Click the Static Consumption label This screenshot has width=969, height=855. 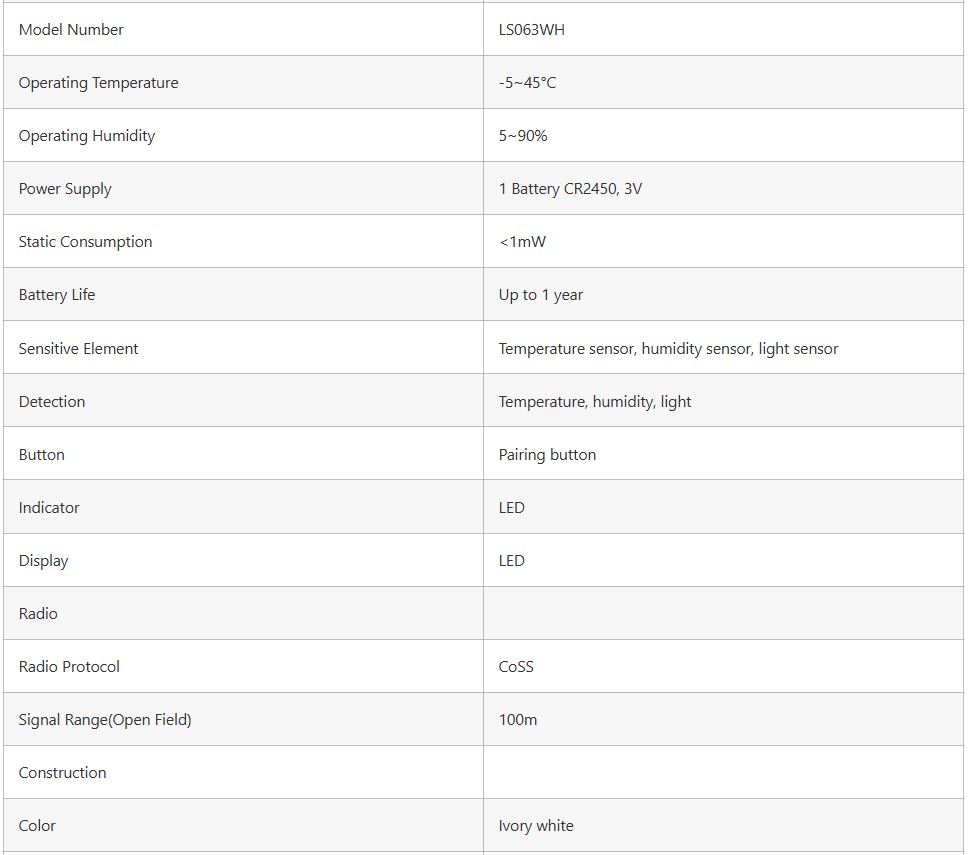(85, 242)
